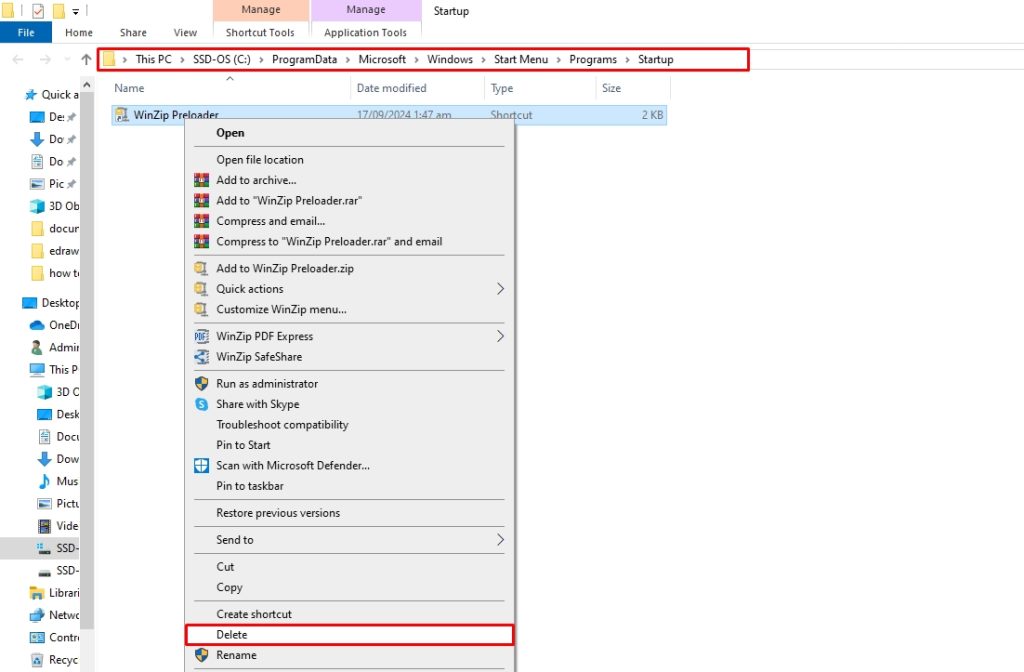This screenshot has height=672, width=1024.
Task: Click shield icon beside Rename
Action: pyautogui.click(x=202, y=655)
